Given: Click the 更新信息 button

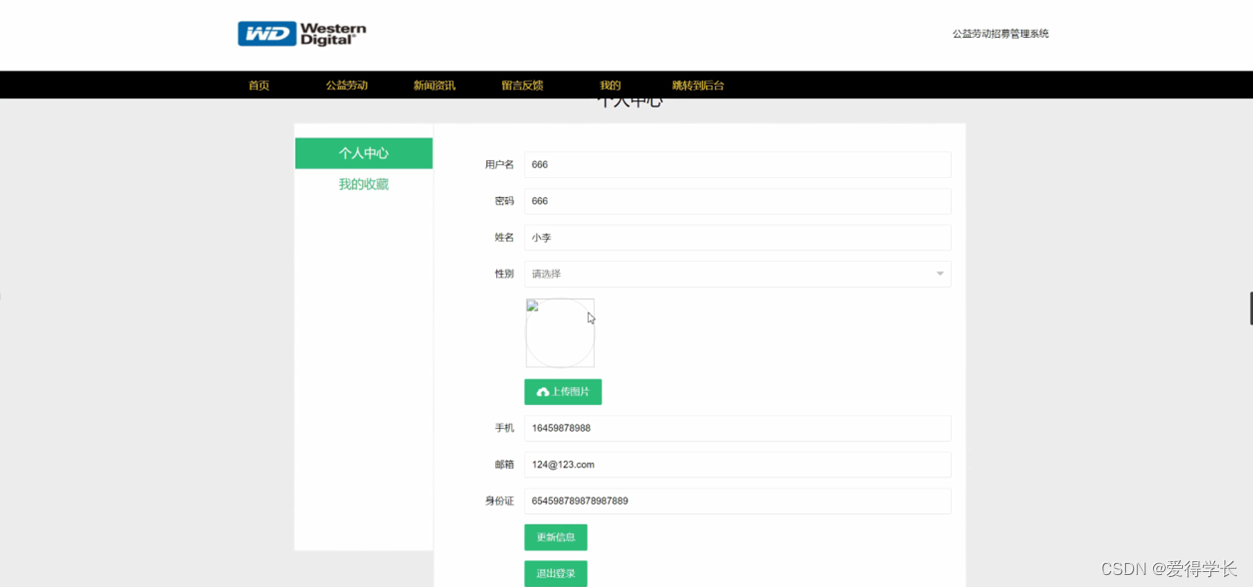Looking at the screenshot, I should pyautogui.click(x=556, y=537).
